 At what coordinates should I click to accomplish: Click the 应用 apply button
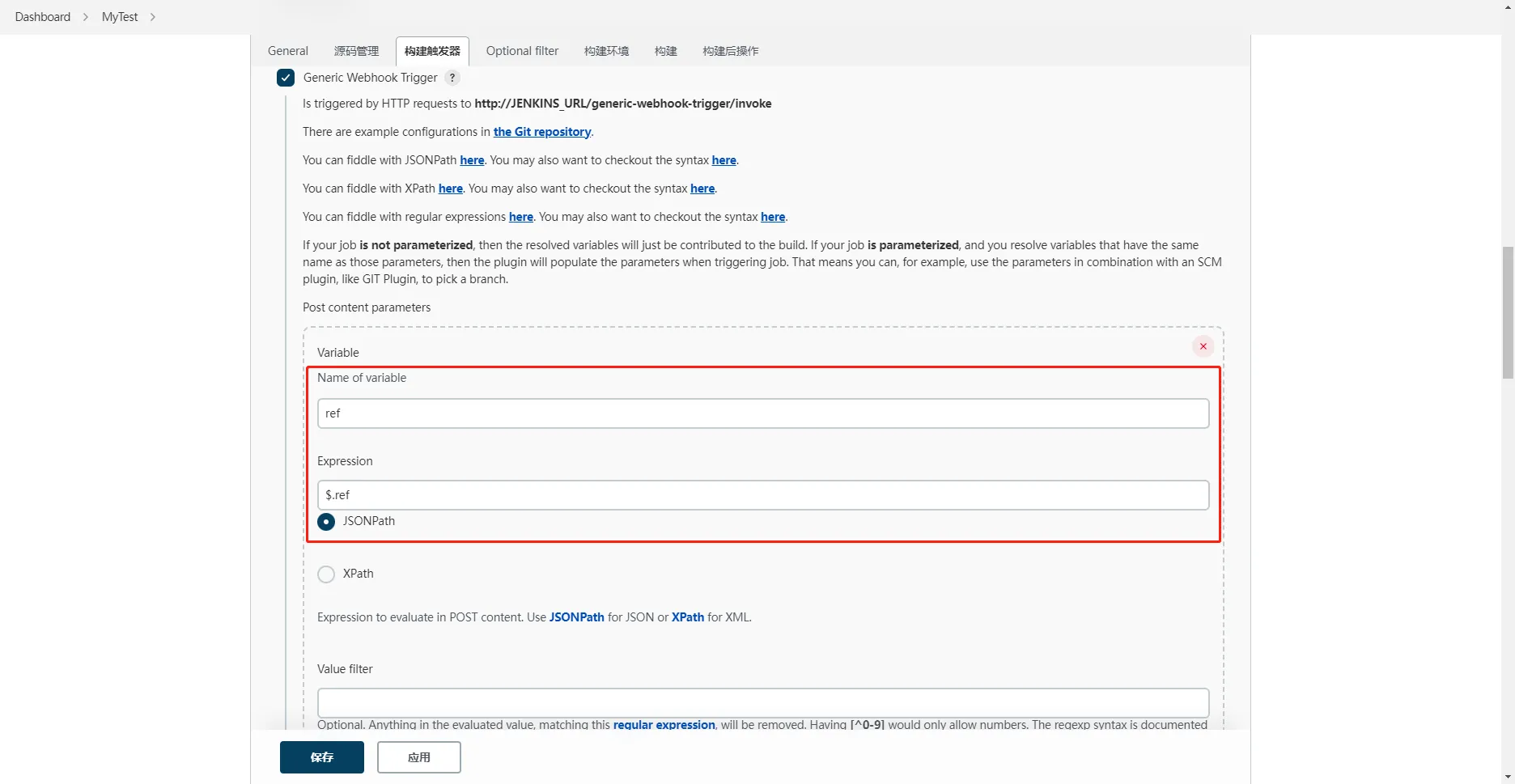tap(419, 757)
